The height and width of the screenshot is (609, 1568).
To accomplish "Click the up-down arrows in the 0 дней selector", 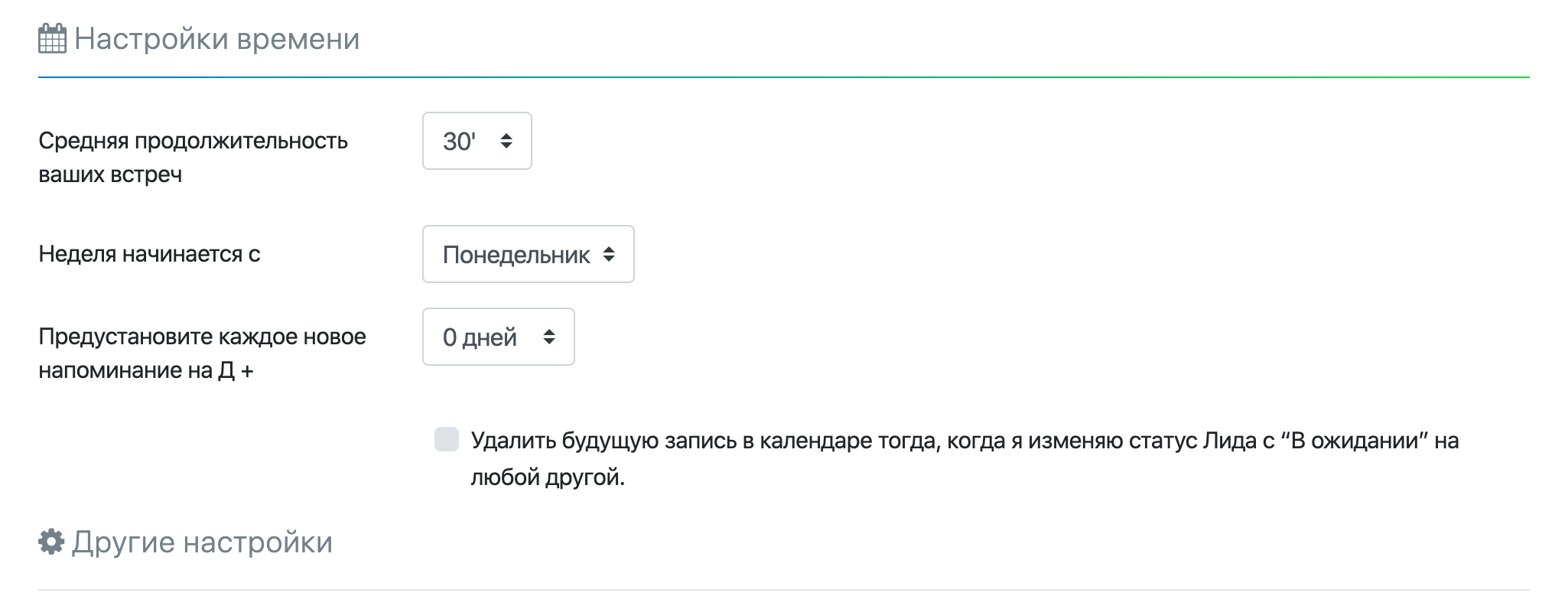I will 549,337.
